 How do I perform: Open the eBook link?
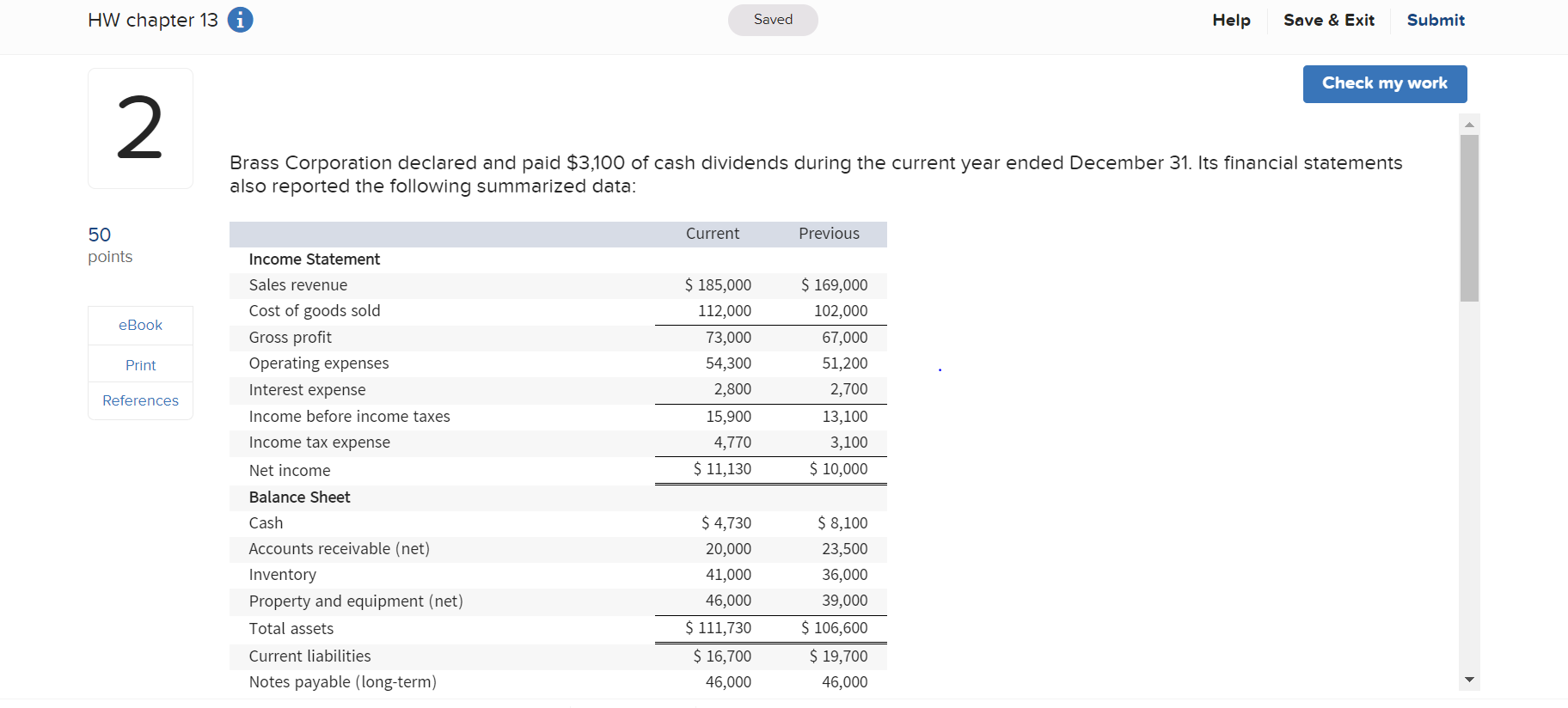click(x=140, y=325)
